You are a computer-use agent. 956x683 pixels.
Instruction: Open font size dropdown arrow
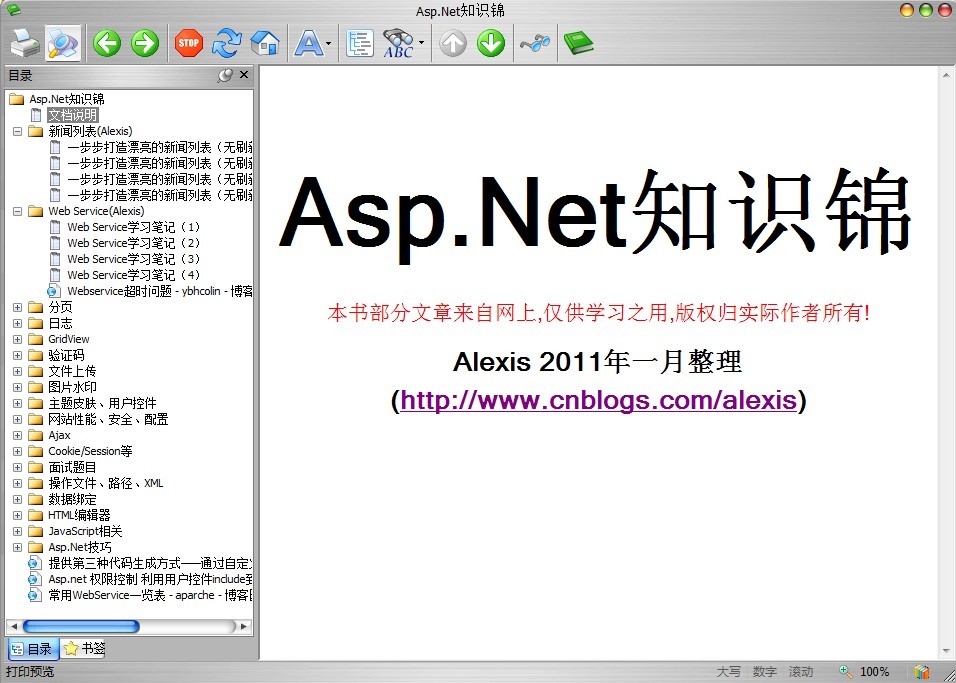(x=329, y=43)
